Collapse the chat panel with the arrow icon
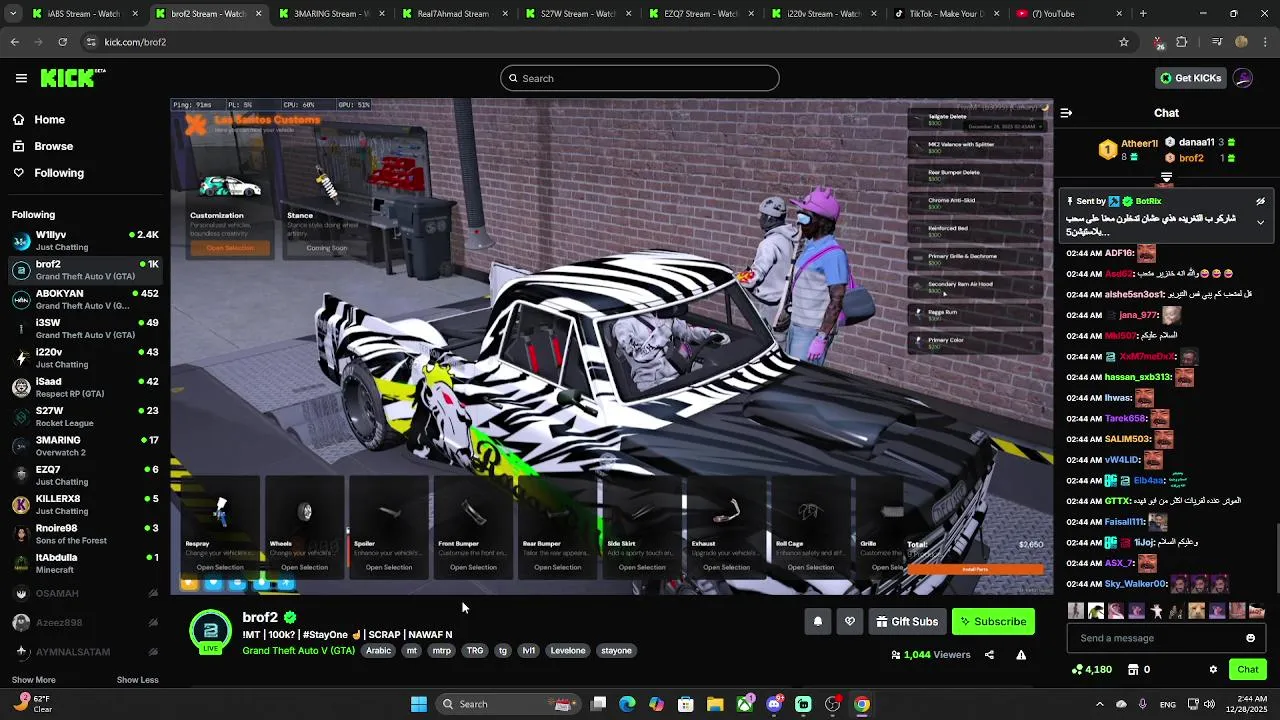 pos(1066,113)
